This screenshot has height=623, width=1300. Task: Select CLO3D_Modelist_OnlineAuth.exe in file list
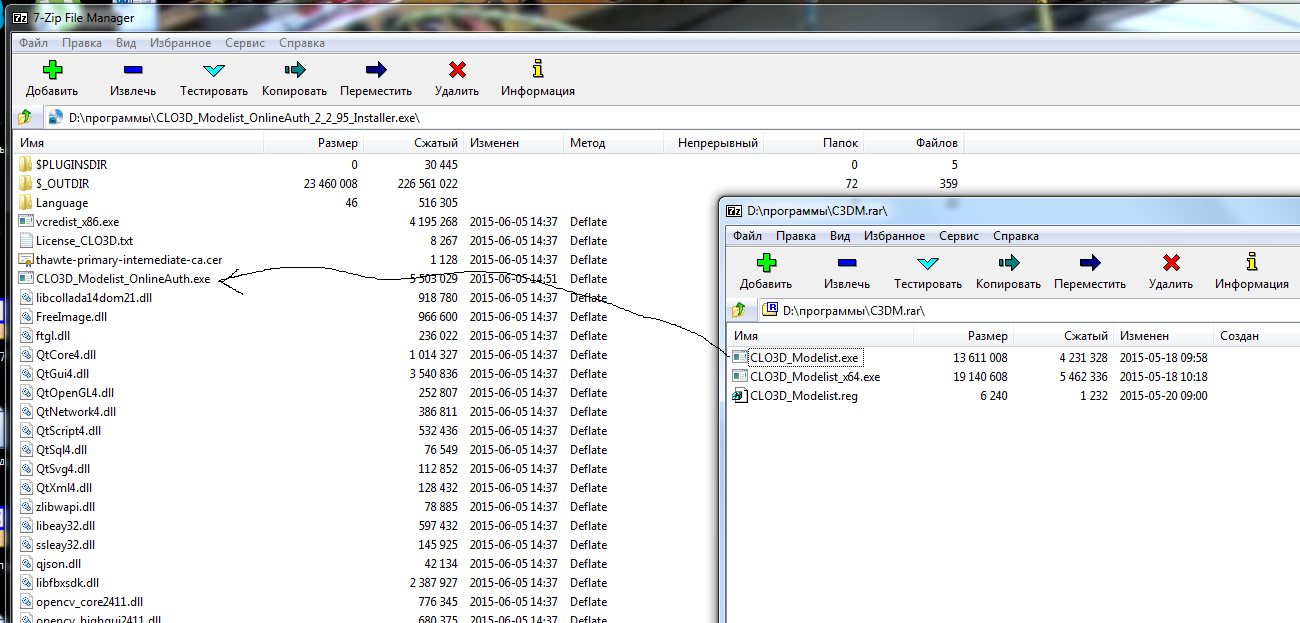122,279
